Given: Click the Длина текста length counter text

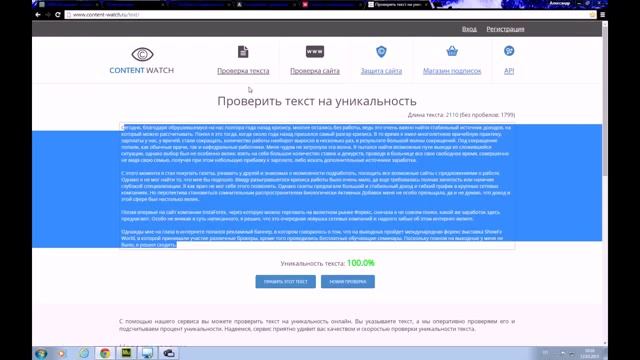Looking at the screenshot, I should (461, 115).
